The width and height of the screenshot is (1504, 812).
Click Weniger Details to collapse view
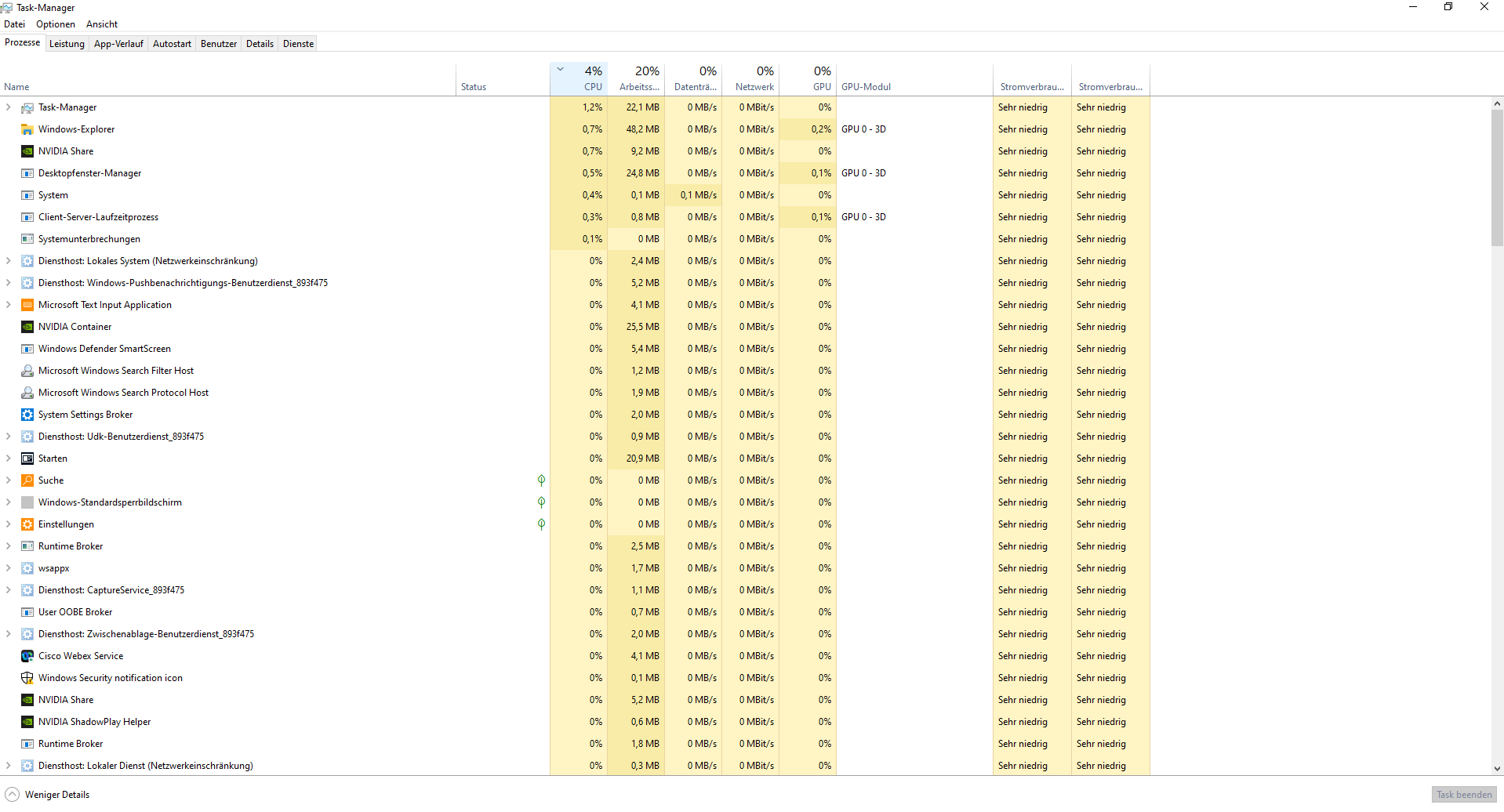[48, 795]
